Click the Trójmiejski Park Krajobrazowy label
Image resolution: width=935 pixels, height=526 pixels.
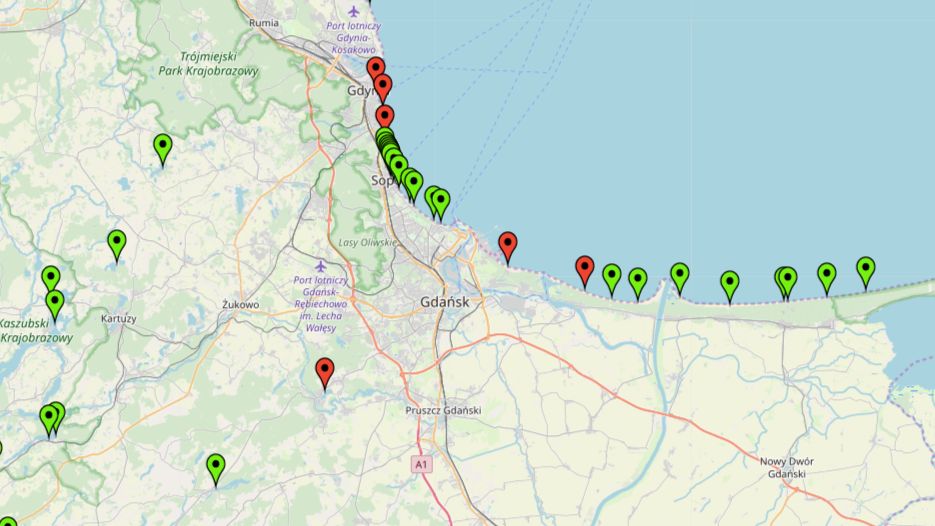click(209, 64)
